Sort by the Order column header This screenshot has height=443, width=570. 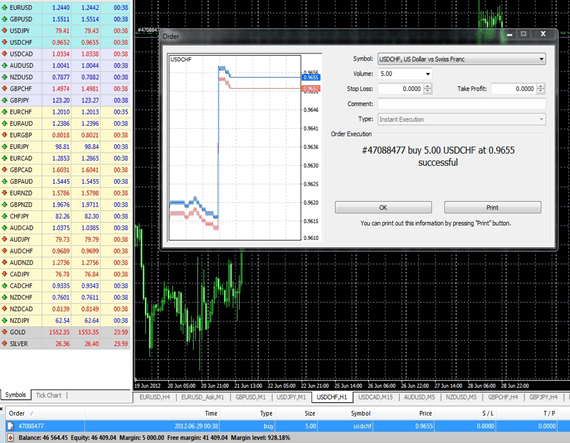(45, 413)
